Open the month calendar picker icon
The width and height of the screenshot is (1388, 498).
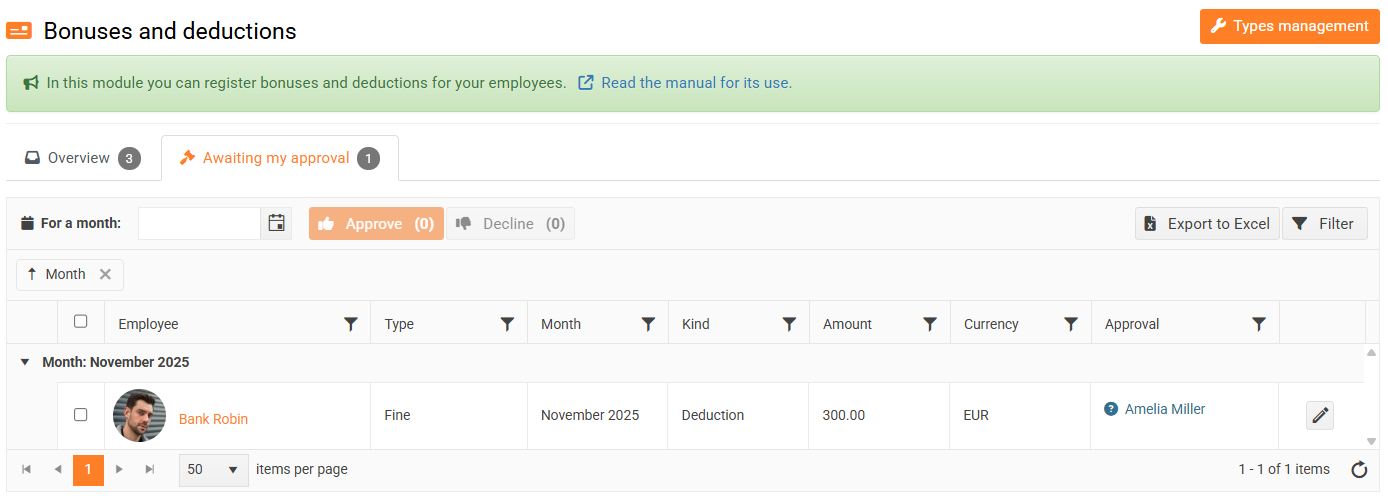277,224
